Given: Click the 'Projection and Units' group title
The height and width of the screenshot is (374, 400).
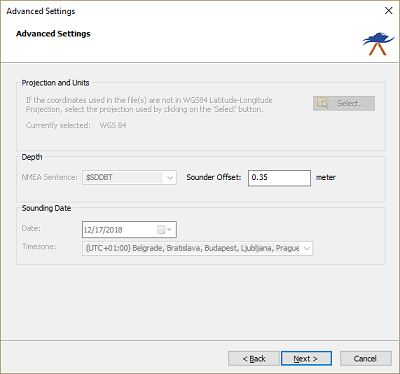Looking at the screenshot, I should click(55, 83).
